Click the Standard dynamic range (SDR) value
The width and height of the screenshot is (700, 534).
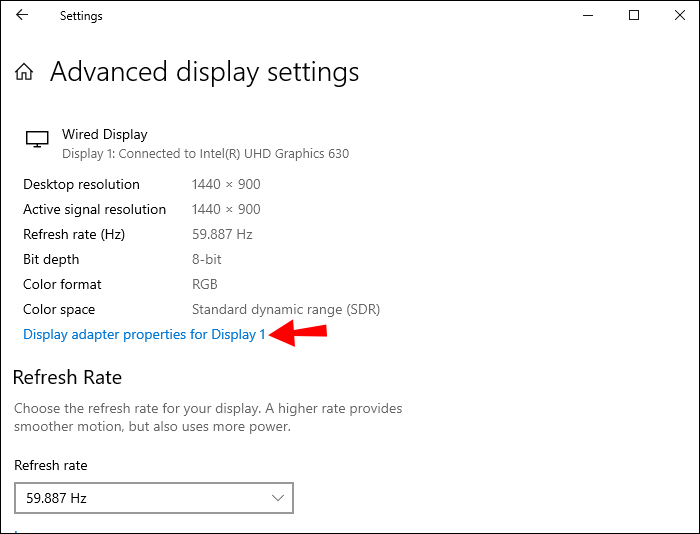click(286, 309)
